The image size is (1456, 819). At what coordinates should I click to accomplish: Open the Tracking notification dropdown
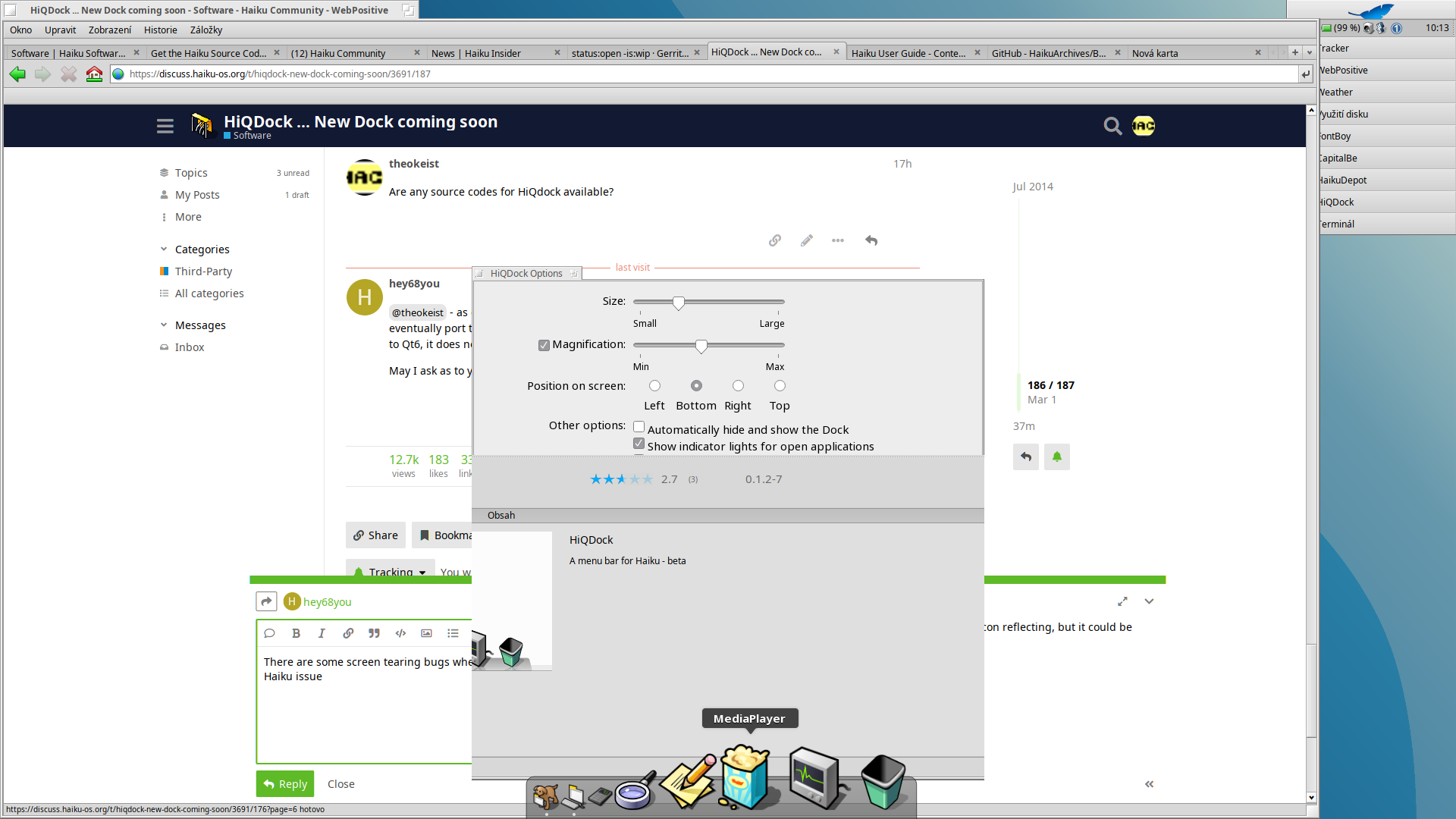(x=391, y=572)
